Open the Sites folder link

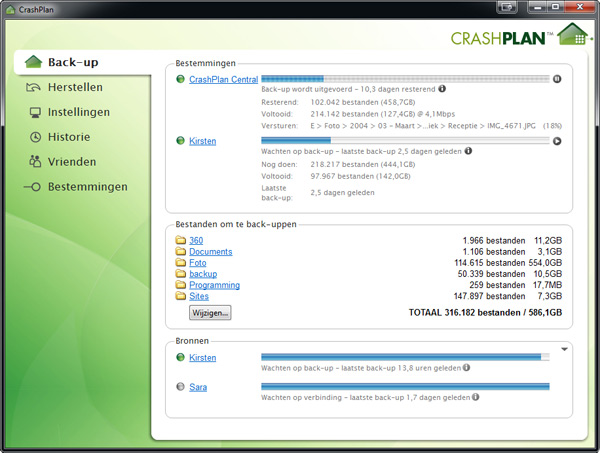coord(199,296)
